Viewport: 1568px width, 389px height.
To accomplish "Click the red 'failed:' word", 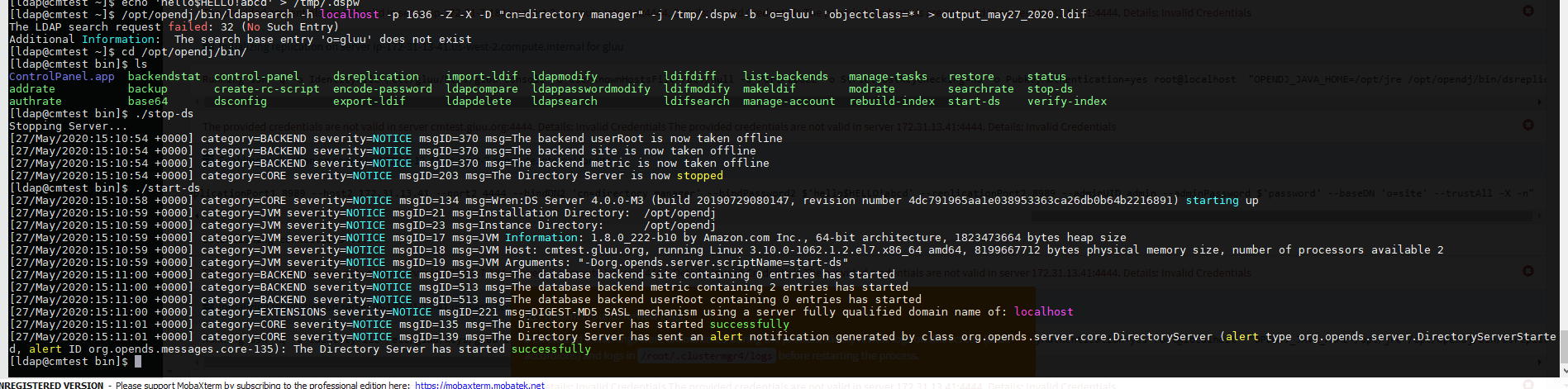I will (191, 26).
